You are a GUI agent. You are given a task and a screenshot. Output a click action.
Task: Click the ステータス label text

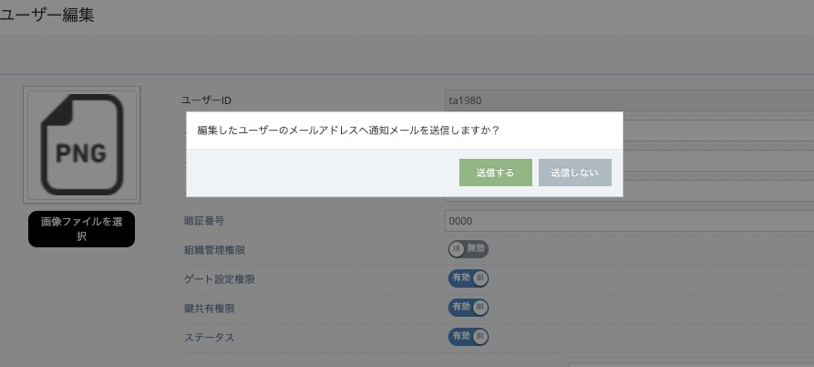[x=209, y=337]
